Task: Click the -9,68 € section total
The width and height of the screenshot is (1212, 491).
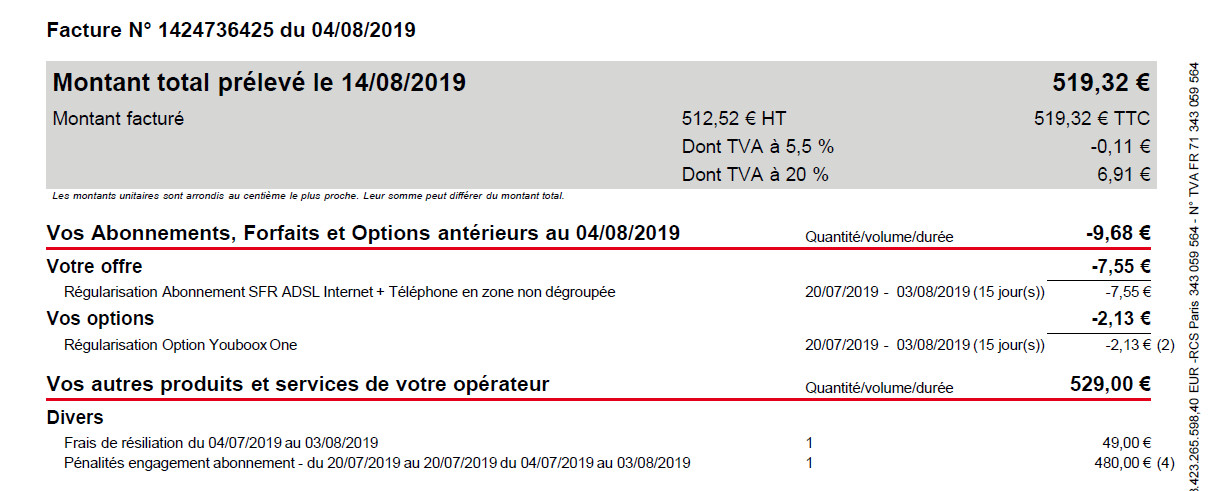Action: point(1117,234)
